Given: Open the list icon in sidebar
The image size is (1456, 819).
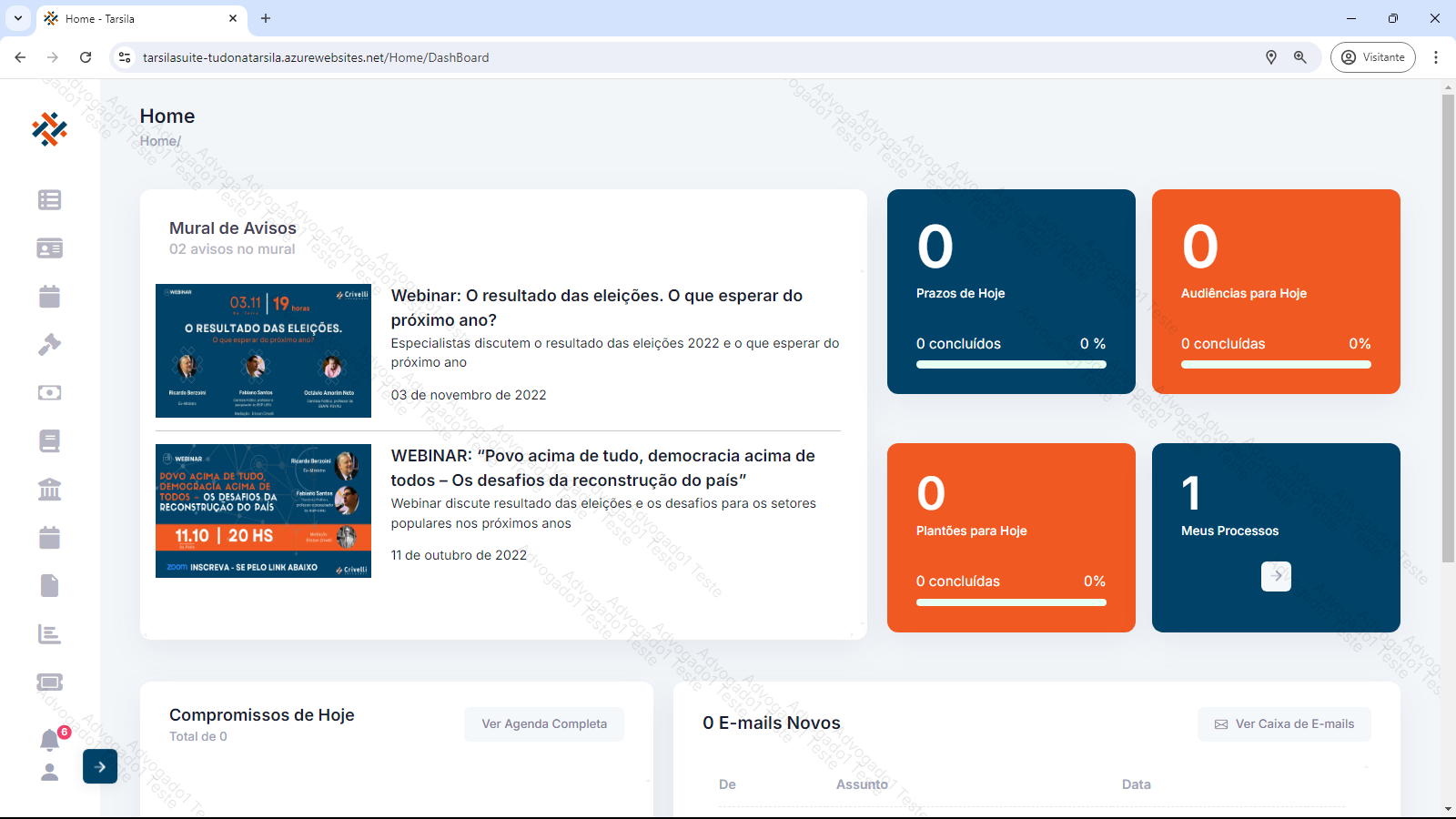Looking at the screenshot, I should point(50,200).
